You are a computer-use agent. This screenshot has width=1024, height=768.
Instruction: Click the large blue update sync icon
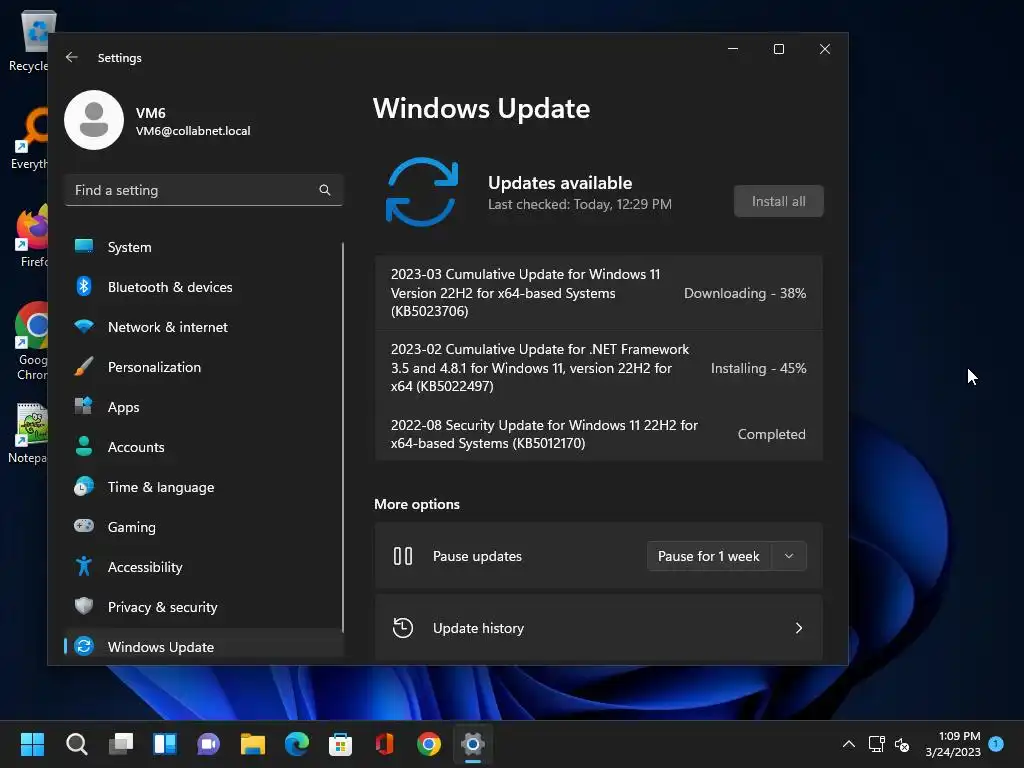[x=422, y=192]
